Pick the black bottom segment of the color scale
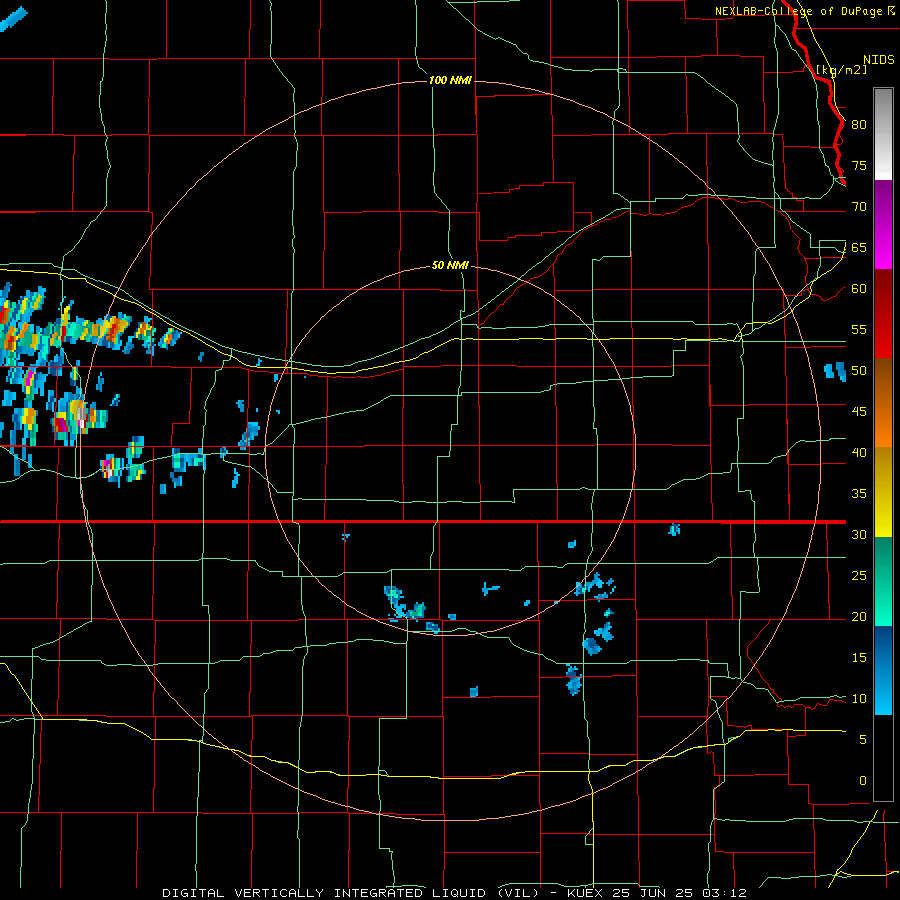Viewport: 900px width, 900px height. (x=883, y=758)
